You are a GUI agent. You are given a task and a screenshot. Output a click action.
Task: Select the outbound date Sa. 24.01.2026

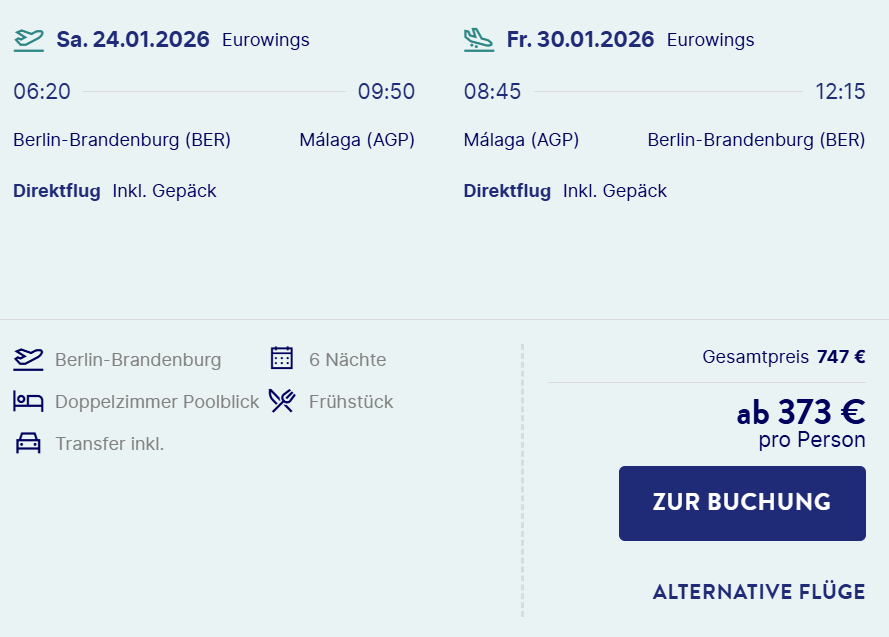click(133, 40)
